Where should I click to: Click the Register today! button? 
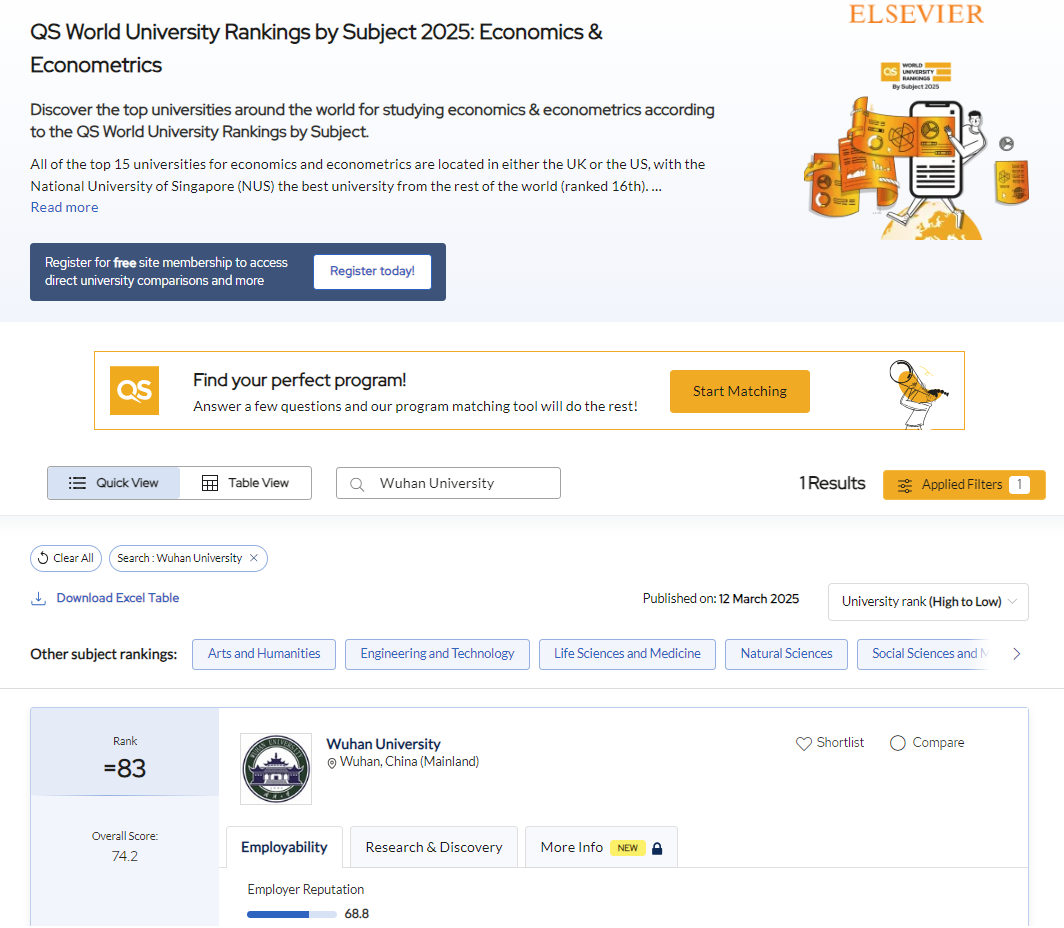(372, 272)
